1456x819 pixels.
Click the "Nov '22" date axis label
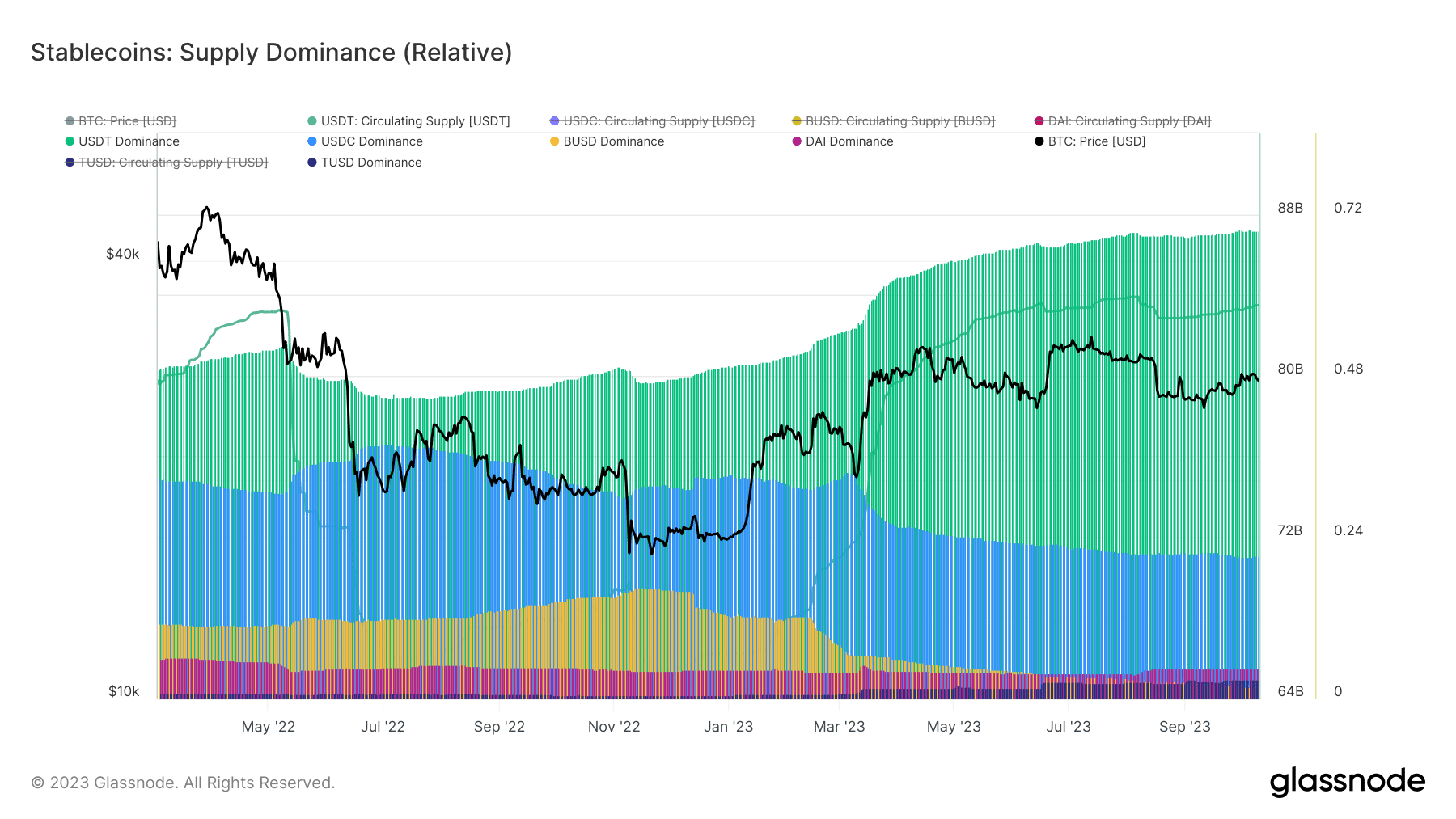click(x=614, y=727)
